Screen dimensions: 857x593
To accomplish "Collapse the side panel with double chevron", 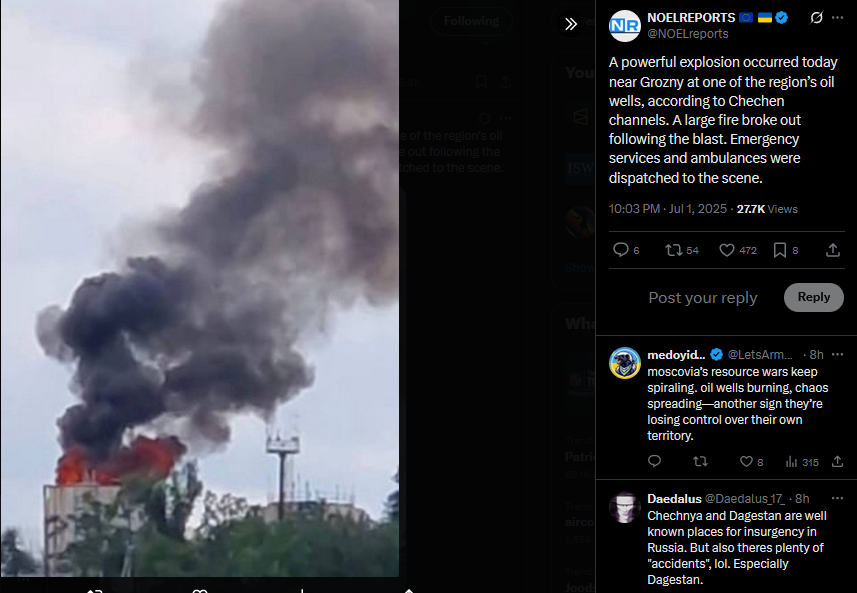I will tap(571, 24).
